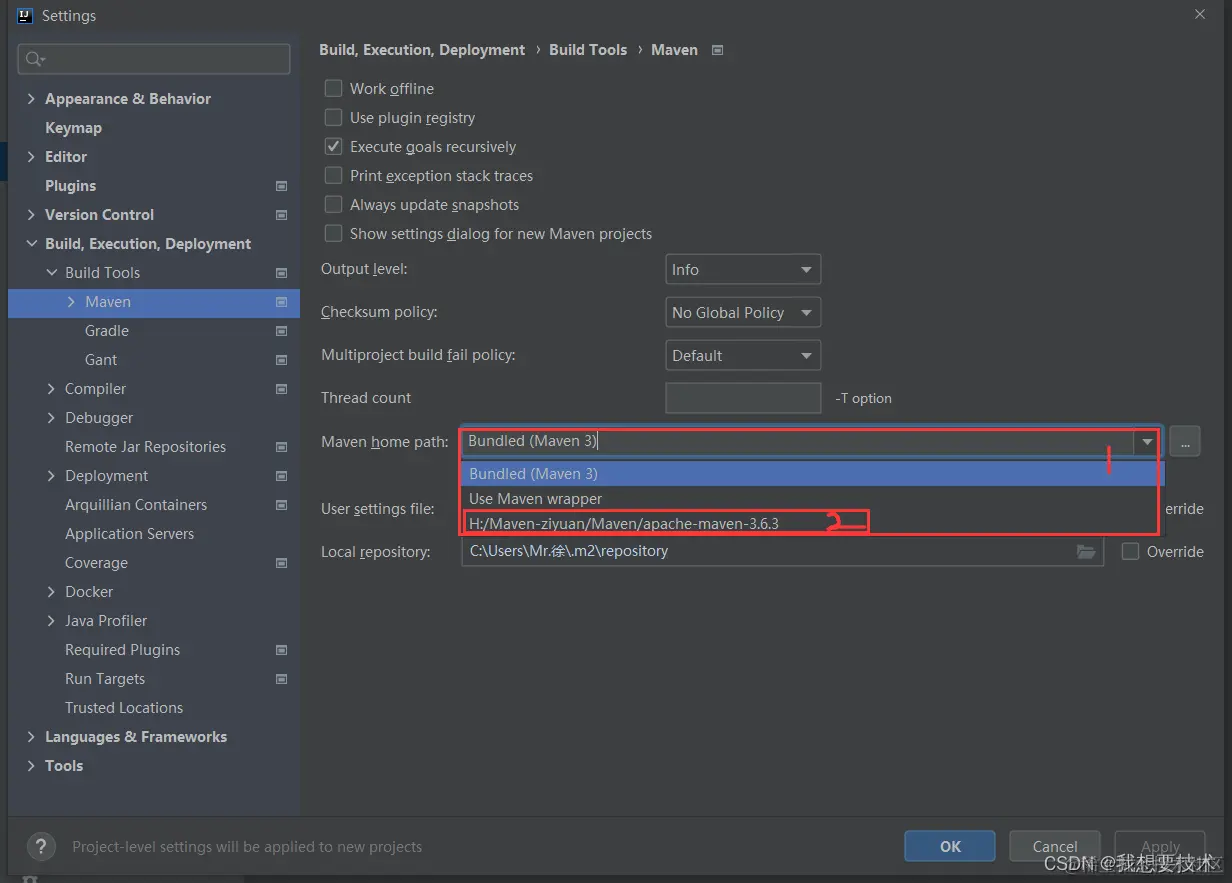Click the project-level icon beside Gradle
This screenshot has height=883, width=1232.
[x=281, y=331]
